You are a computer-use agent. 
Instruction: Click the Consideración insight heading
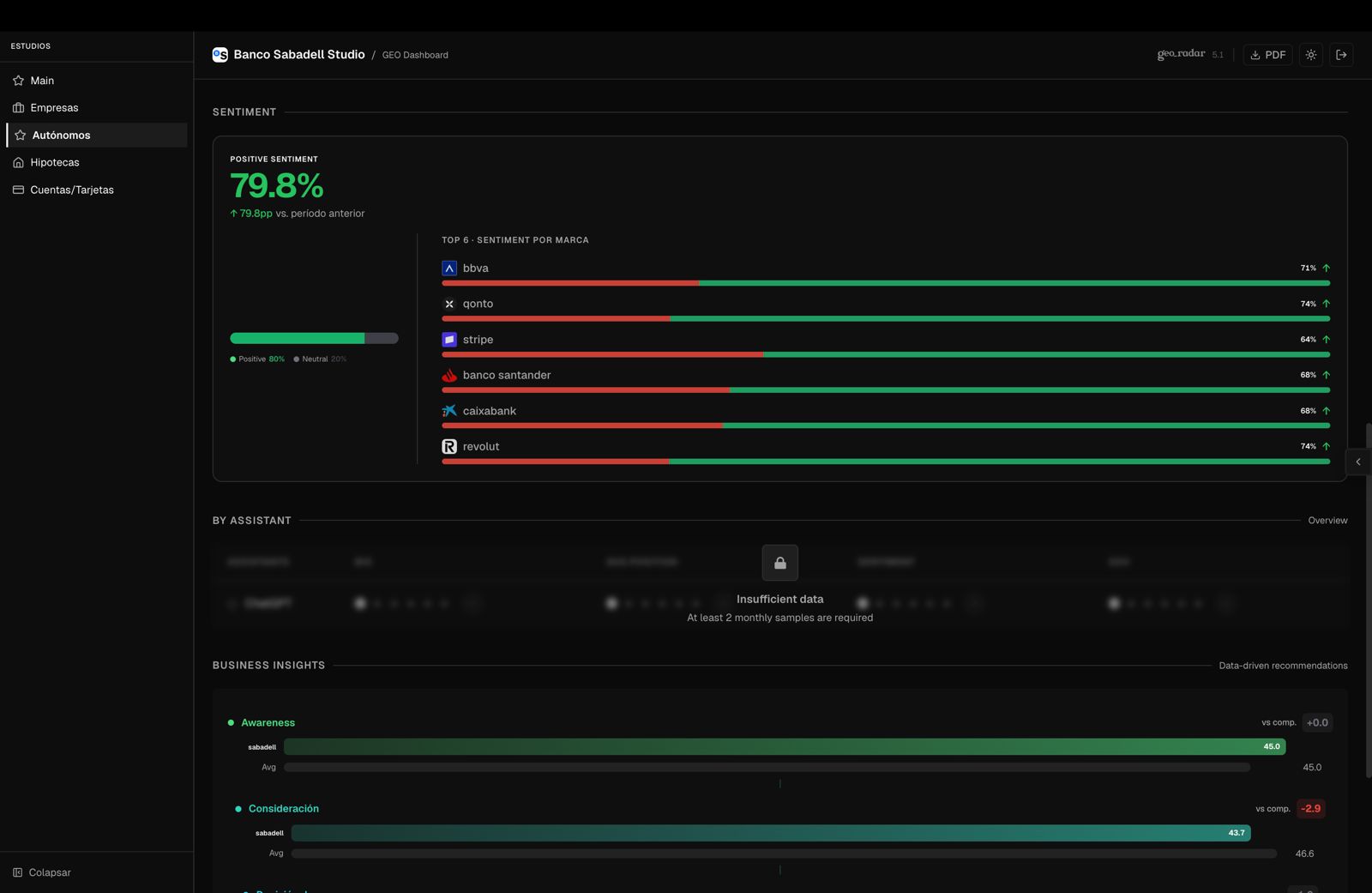point(283,809)
